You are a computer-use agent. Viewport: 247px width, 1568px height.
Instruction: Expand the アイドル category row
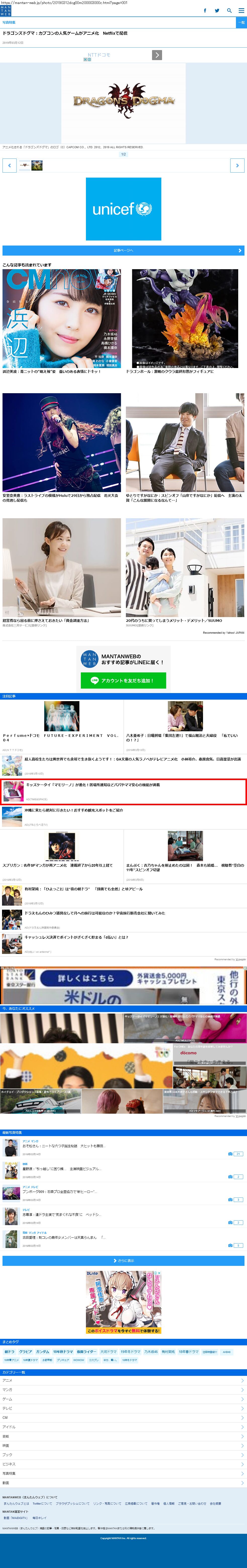click(x=124, y=1427)
